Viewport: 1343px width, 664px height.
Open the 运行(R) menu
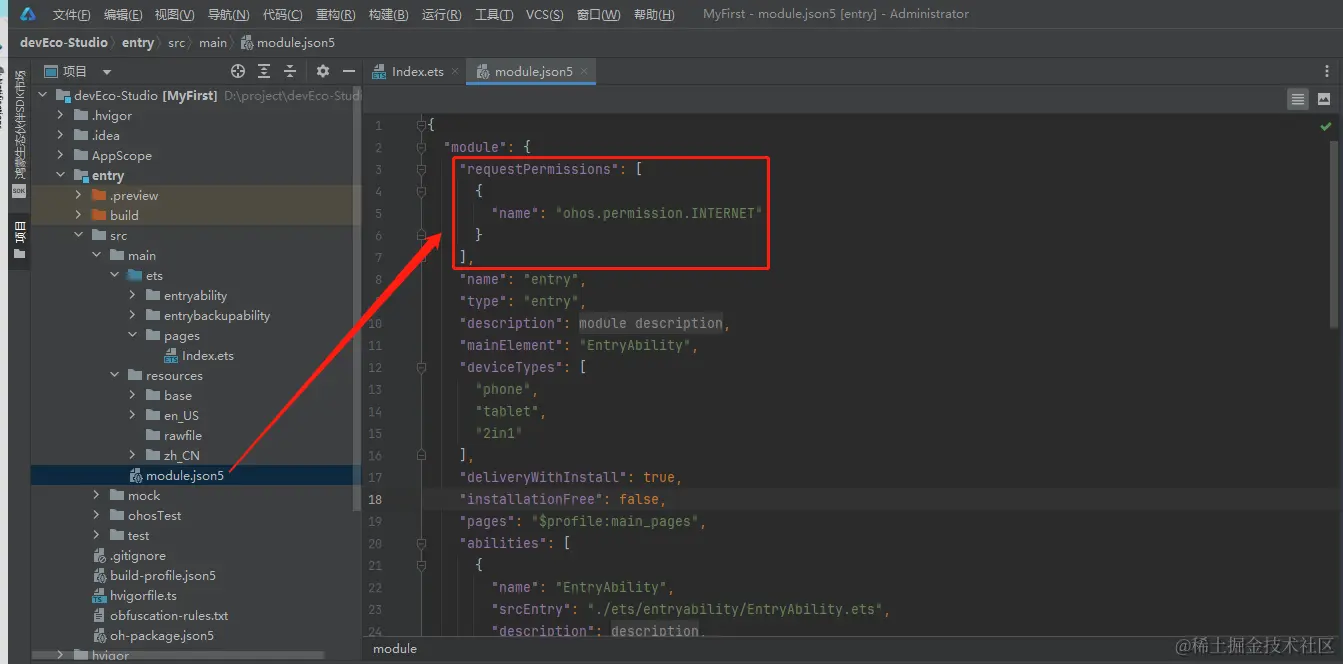(x=441, y=14)
